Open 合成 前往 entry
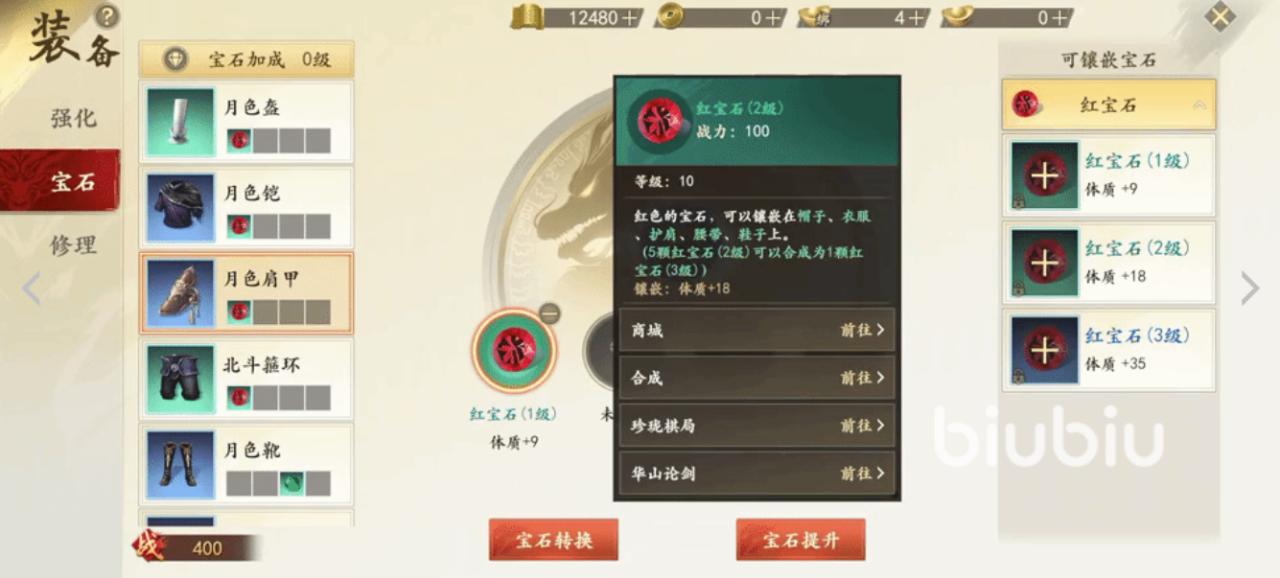Viewport: 1280px width, 578px height. [756, 378]
